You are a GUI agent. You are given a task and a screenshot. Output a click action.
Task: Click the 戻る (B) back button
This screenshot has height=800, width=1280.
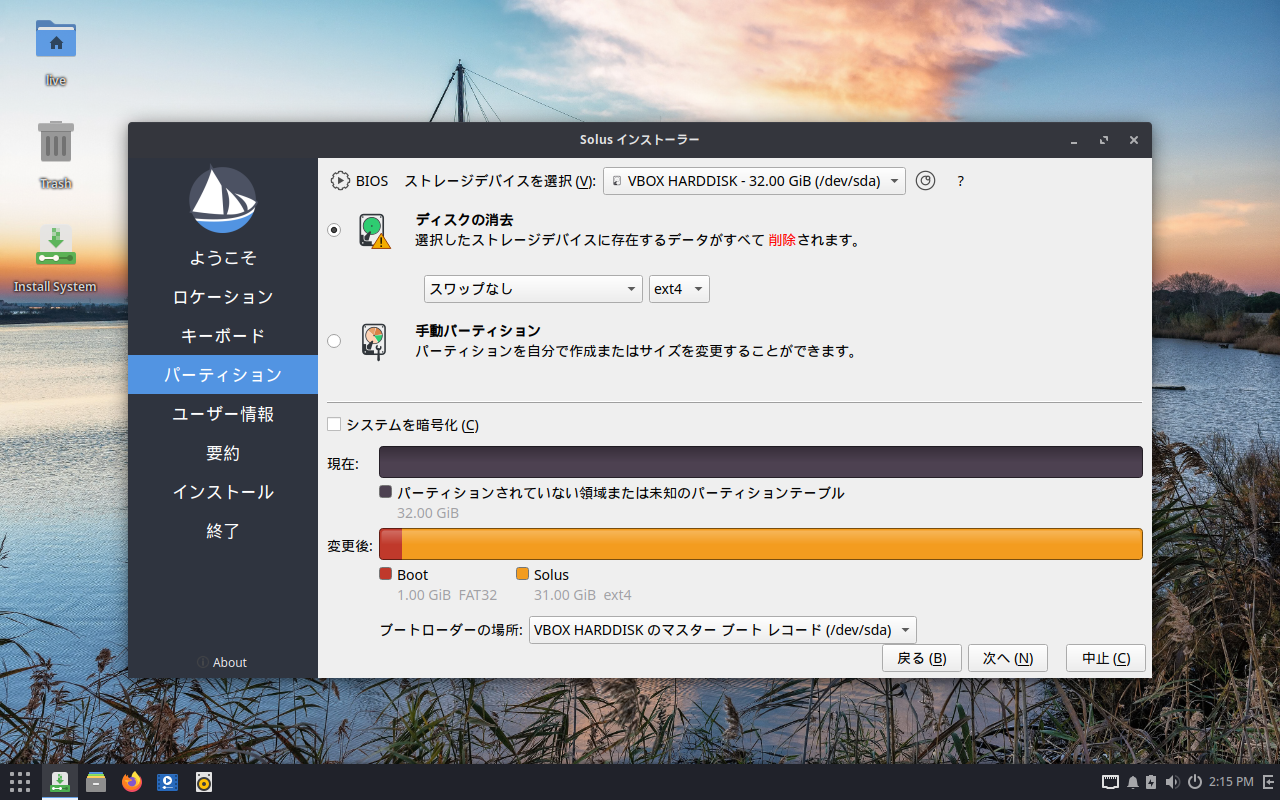922,658
